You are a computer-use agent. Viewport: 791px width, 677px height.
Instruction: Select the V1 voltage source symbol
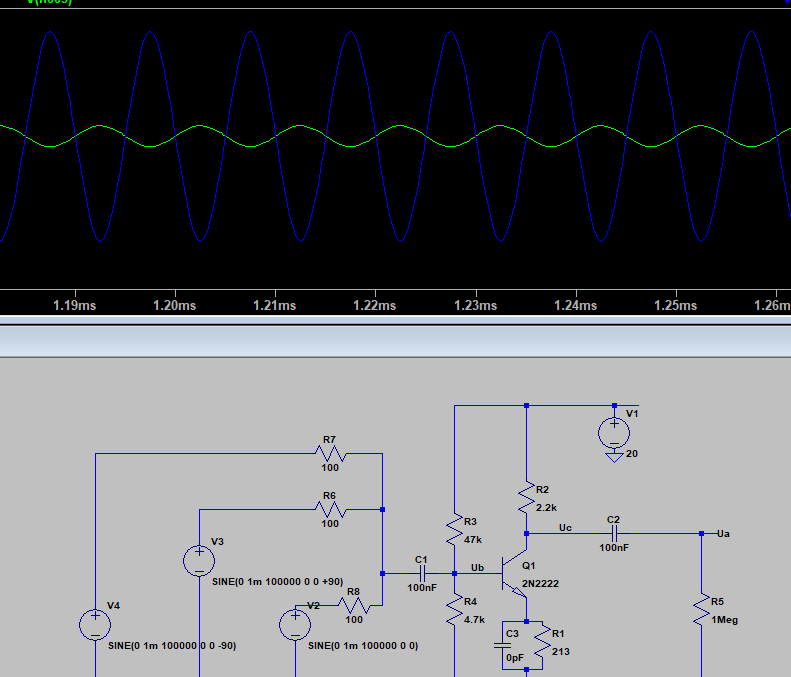tap(614, 433)
